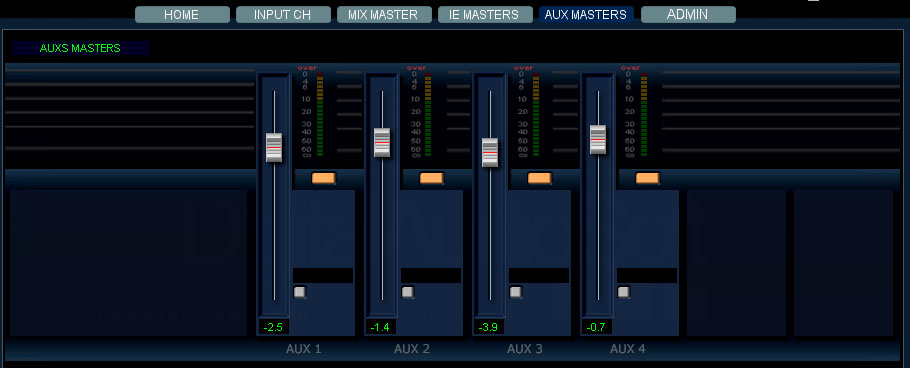This screenshot has width=910, height=368.
Task: Toggle the orange button on AUX 2
Action: pos(432,178)
